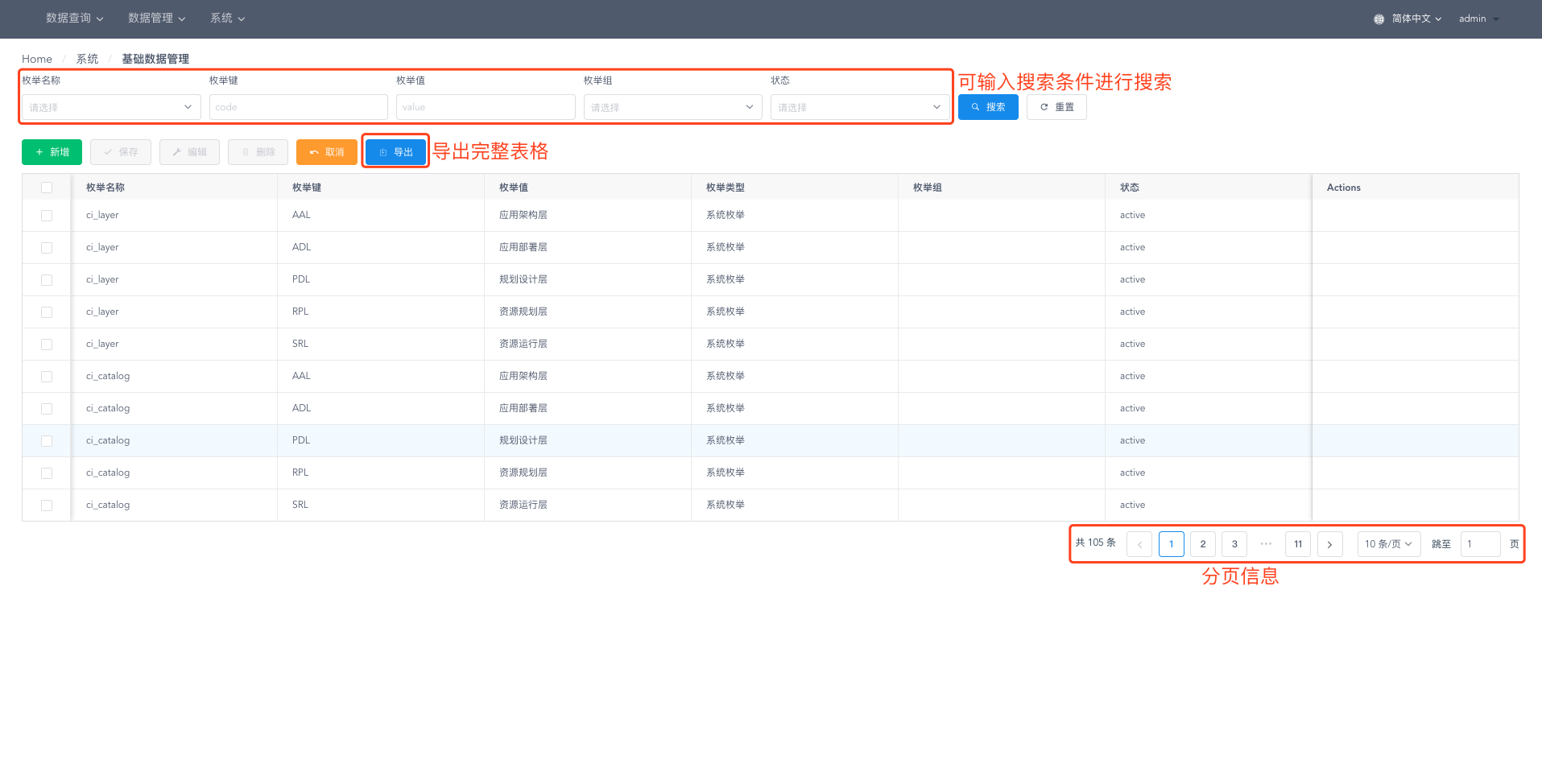
Task: Check the ci_catalog SRL row checkbox
Action: pos(47,505)
